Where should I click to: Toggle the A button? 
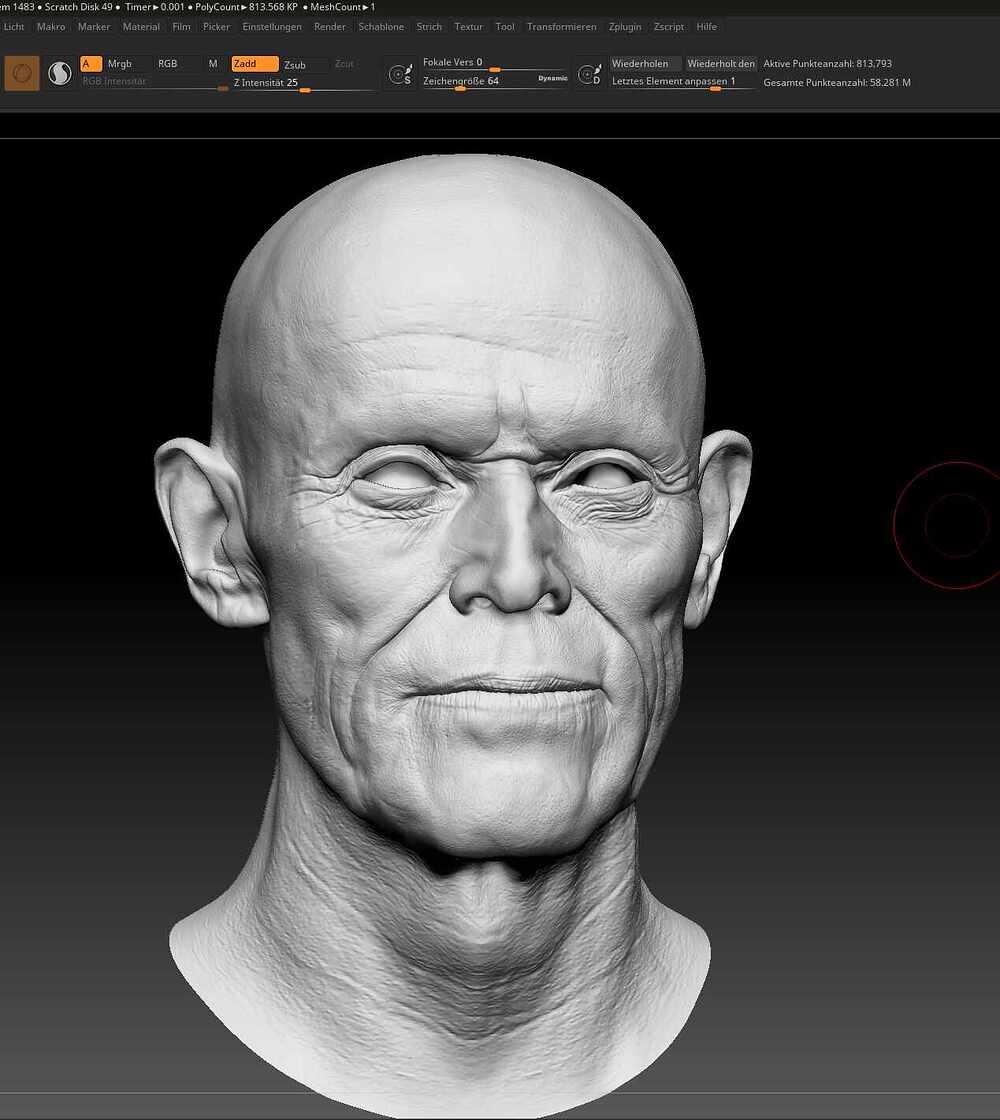91,64
